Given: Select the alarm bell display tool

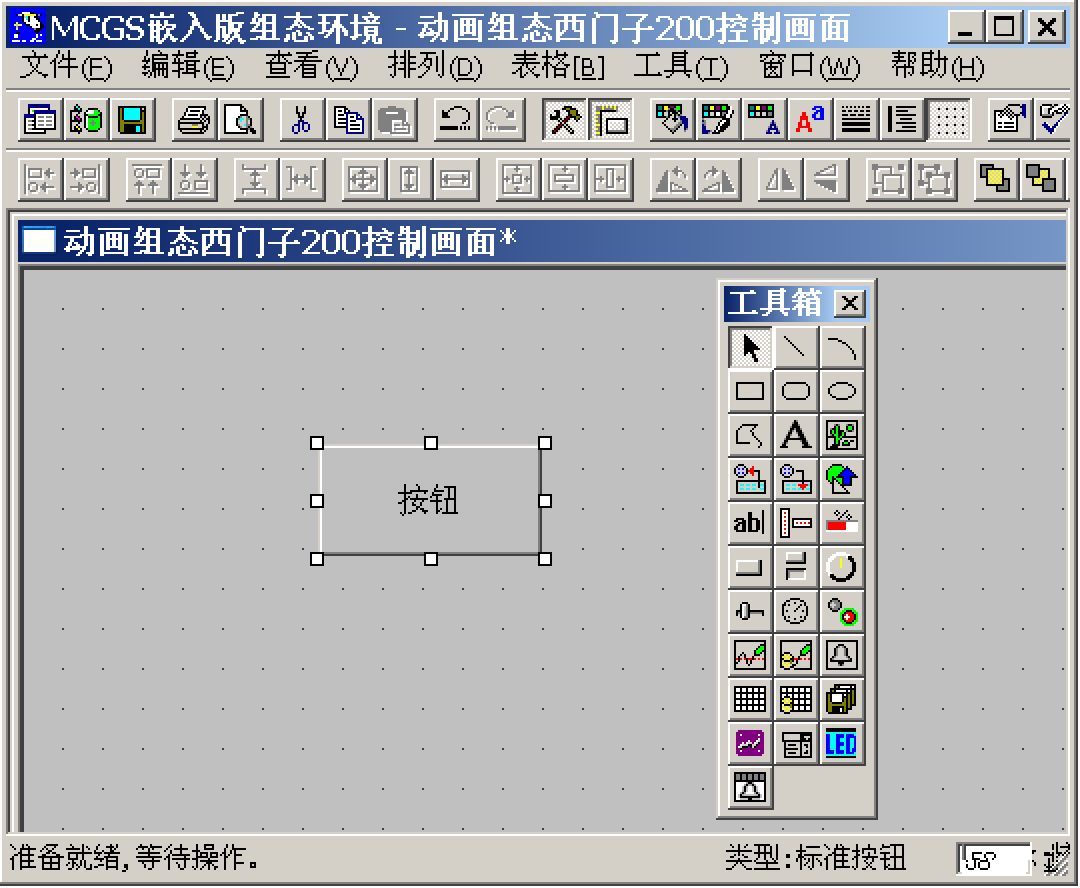Looking at the screenshot, I should (842, 655).
